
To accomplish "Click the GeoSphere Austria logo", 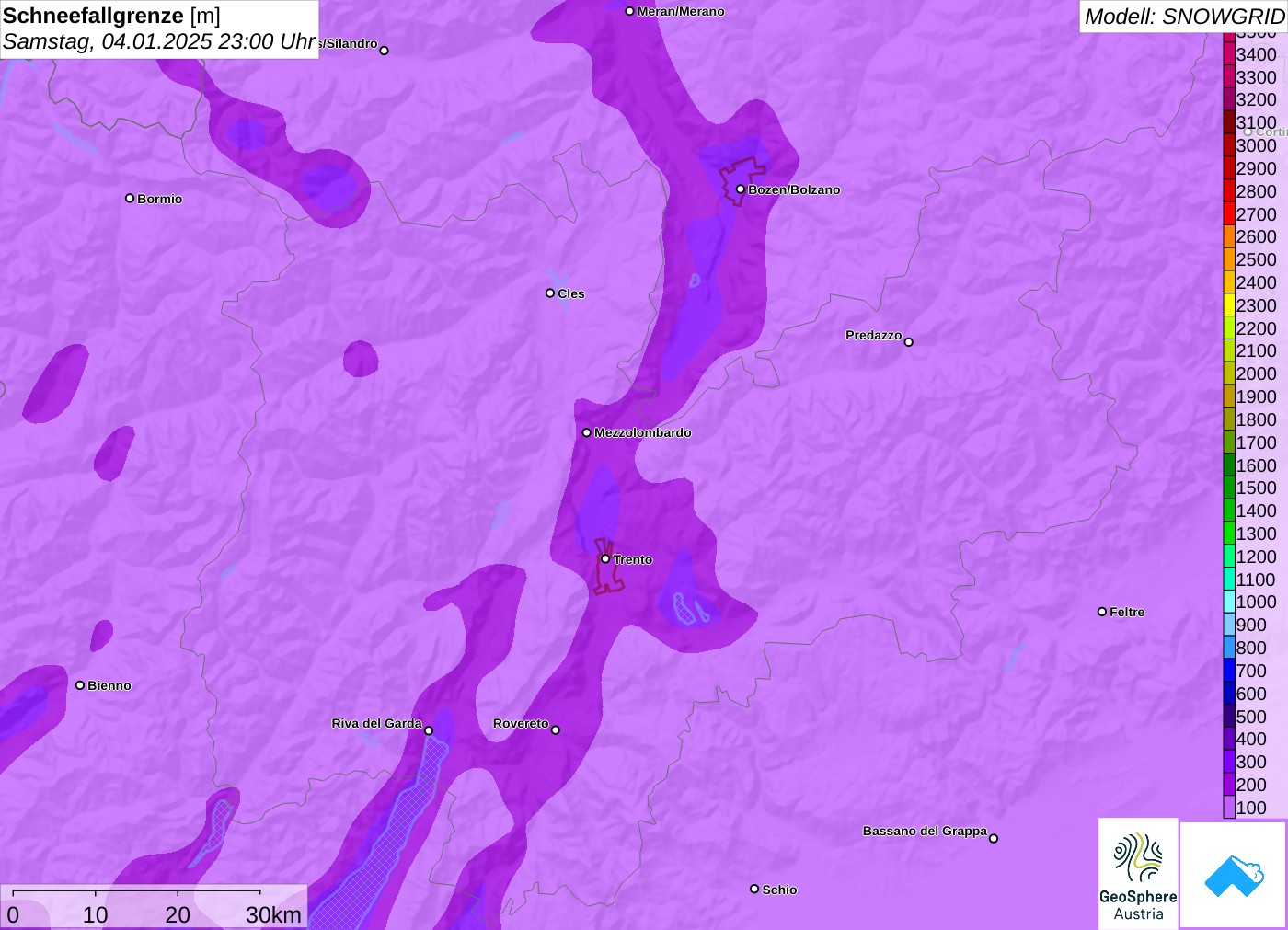I will coord(1138,873).
